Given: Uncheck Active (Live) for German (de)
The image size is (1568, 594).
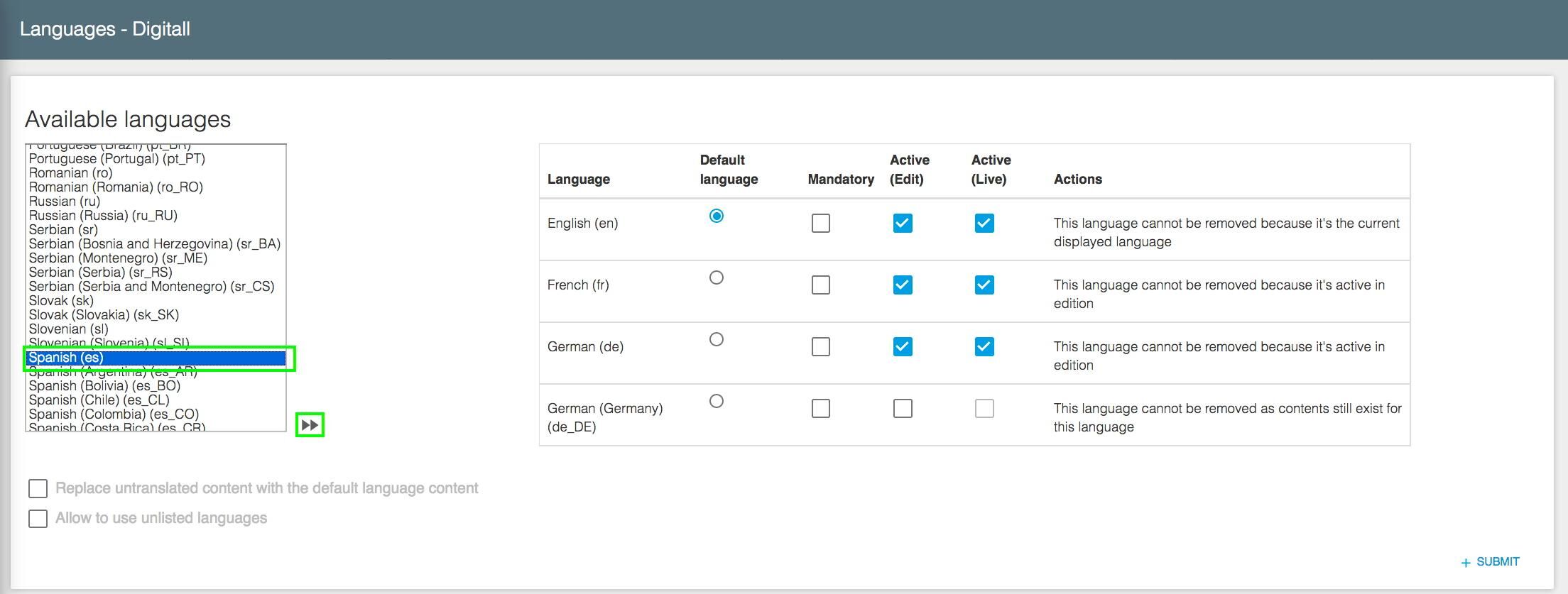Looking at the screenshot, I should (x=984, y=346).
